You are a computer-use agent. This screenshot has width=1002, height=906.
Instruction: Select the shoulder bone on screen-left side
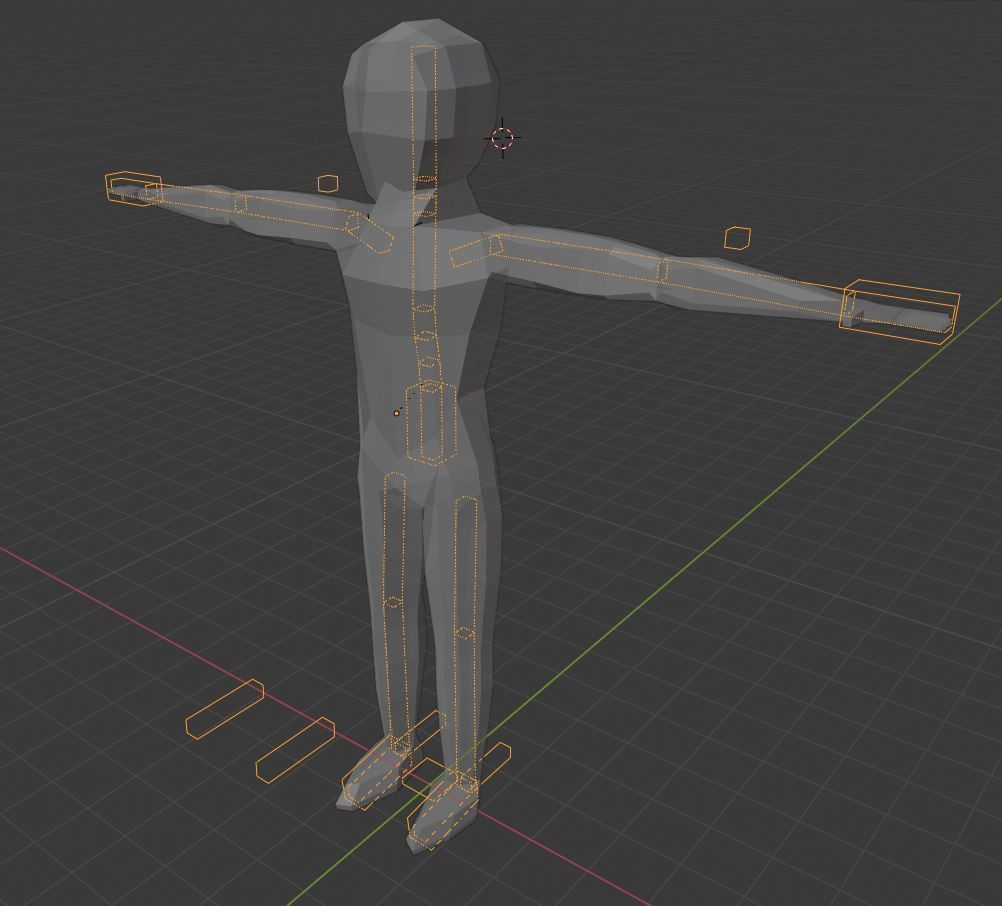click(x=371, y=233)
